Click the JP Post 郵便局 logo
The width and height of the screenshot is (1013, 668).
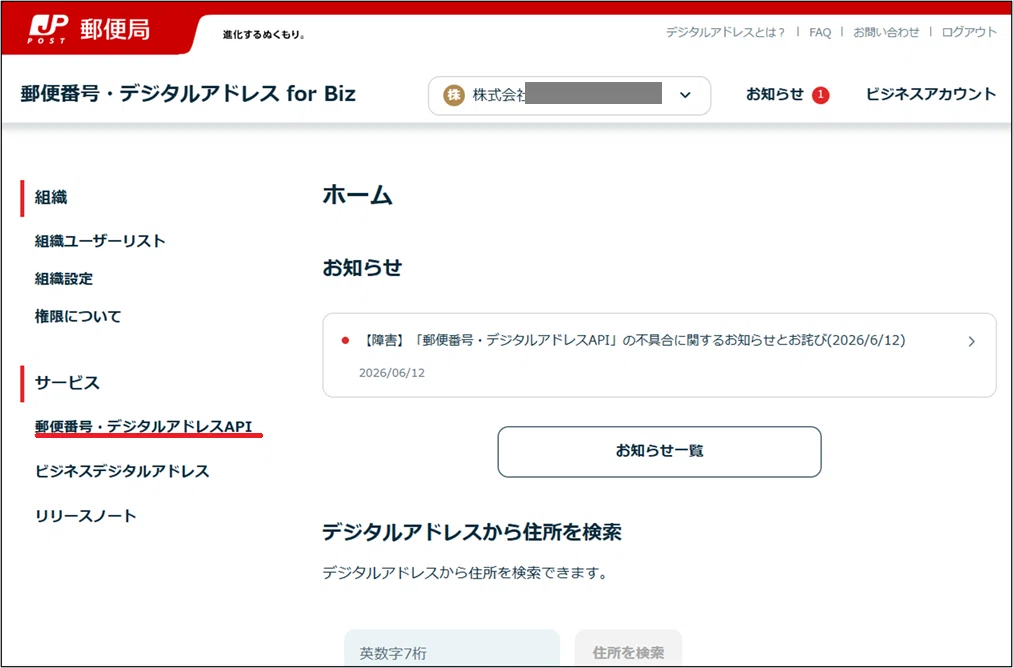[x=89, y=30]
